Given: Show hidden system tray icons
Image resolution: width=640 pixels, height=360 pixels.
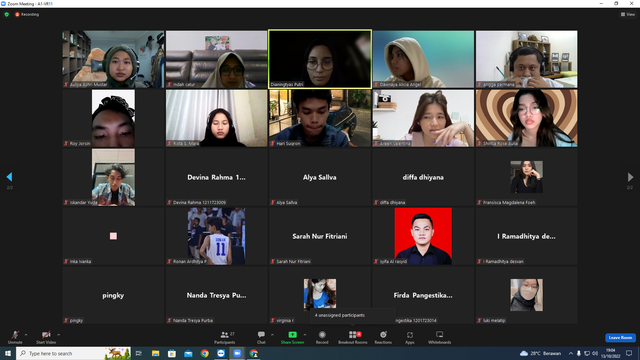Looking at the screenshot, I should click(x=571, y=353).
